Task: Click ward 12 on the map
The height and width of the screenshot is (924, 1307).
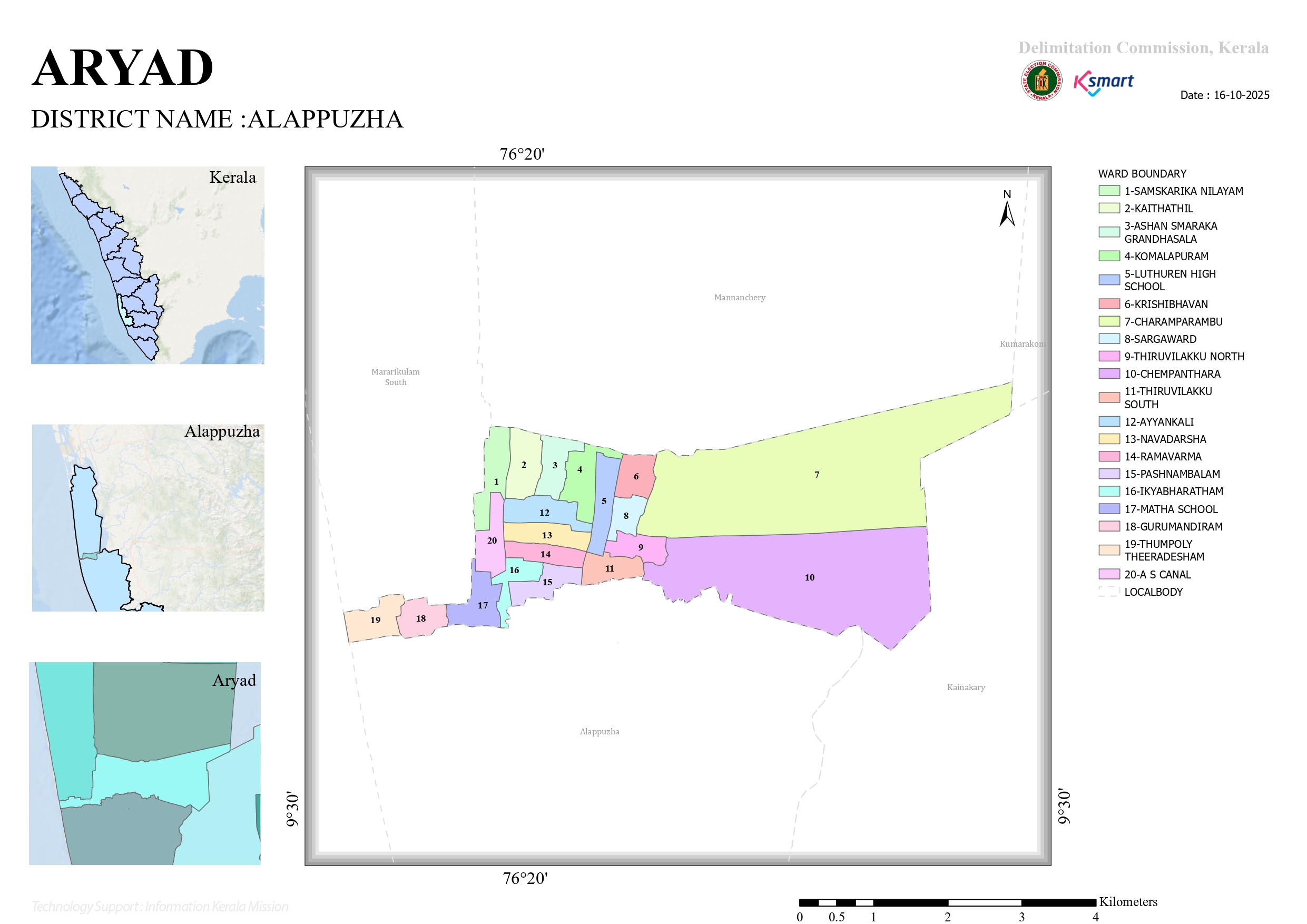Action: 544,513
